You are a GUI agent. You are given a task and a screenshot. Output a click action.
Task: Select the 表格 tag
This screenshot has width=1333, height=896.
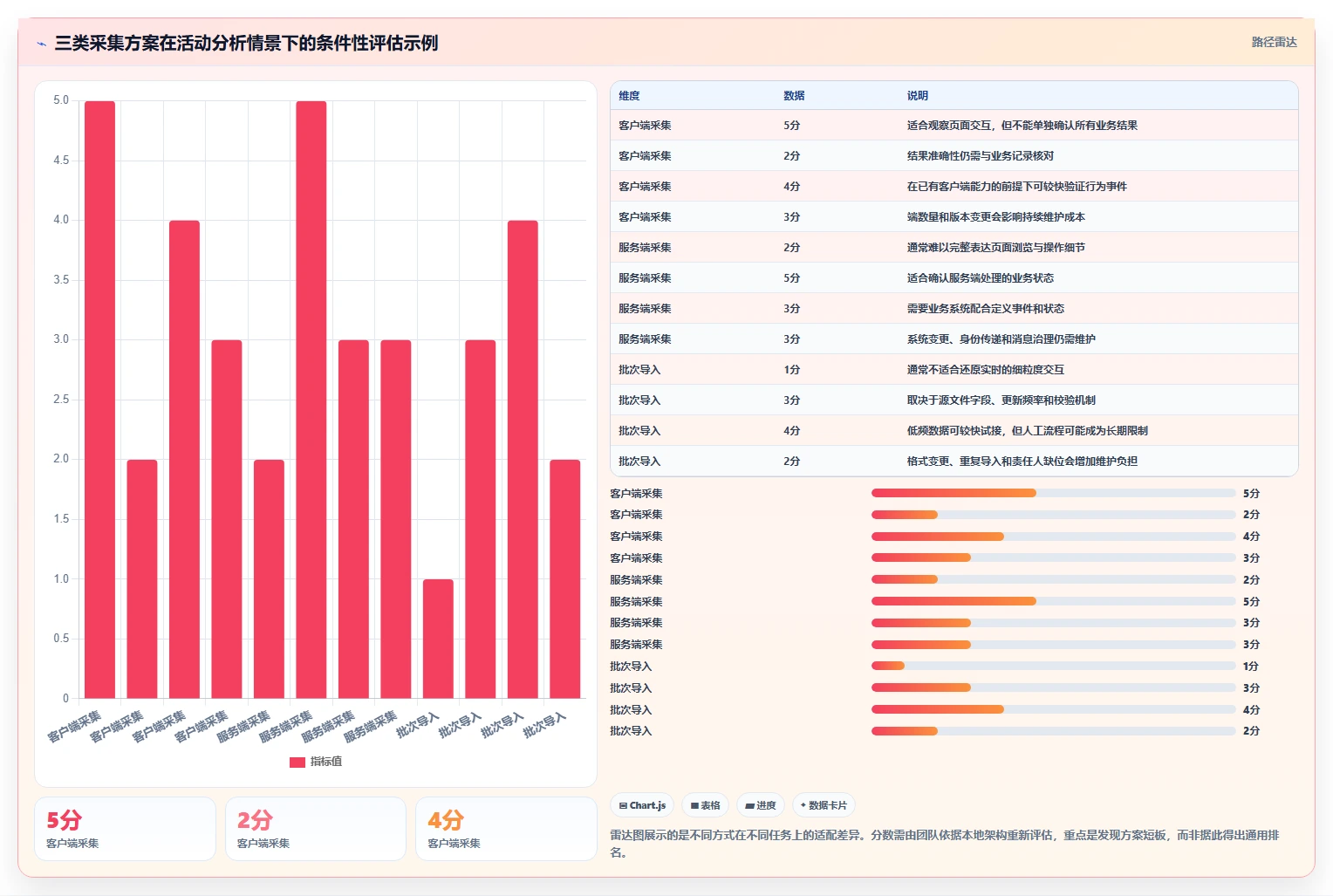click(x=705, y=805)
